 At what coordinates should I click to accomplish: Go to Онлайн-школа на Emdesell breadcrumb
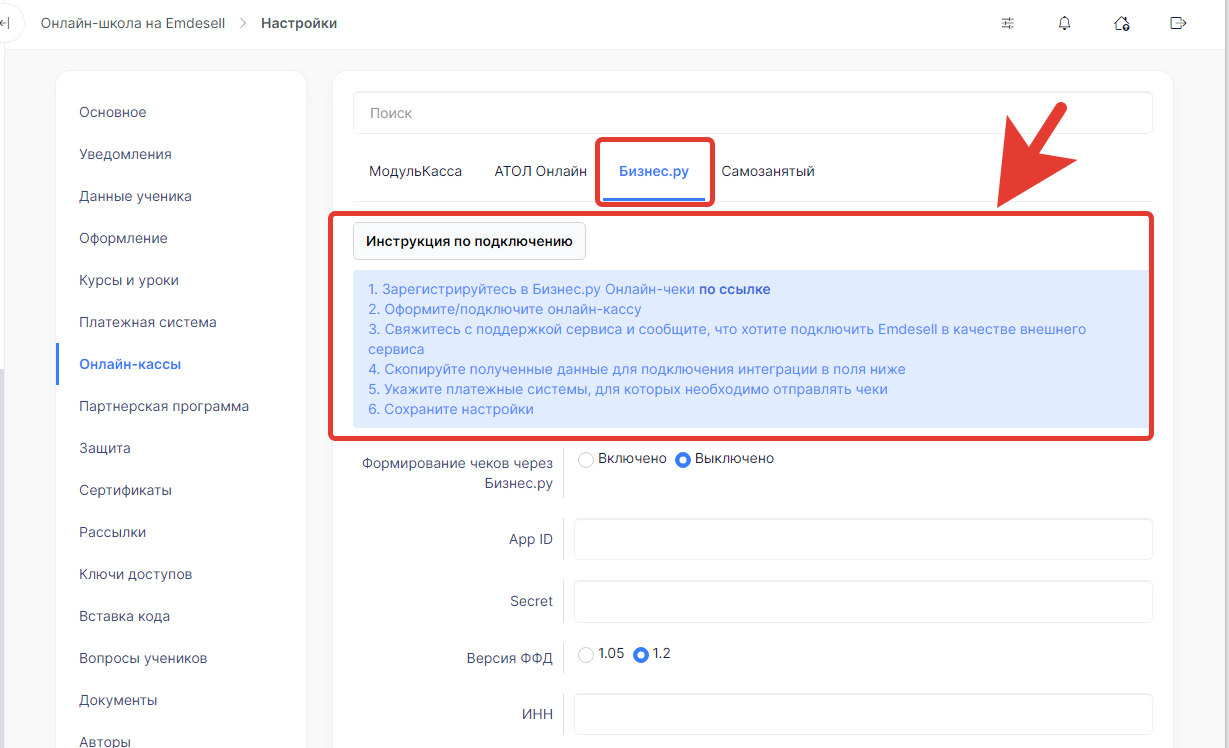click(132, 23)
